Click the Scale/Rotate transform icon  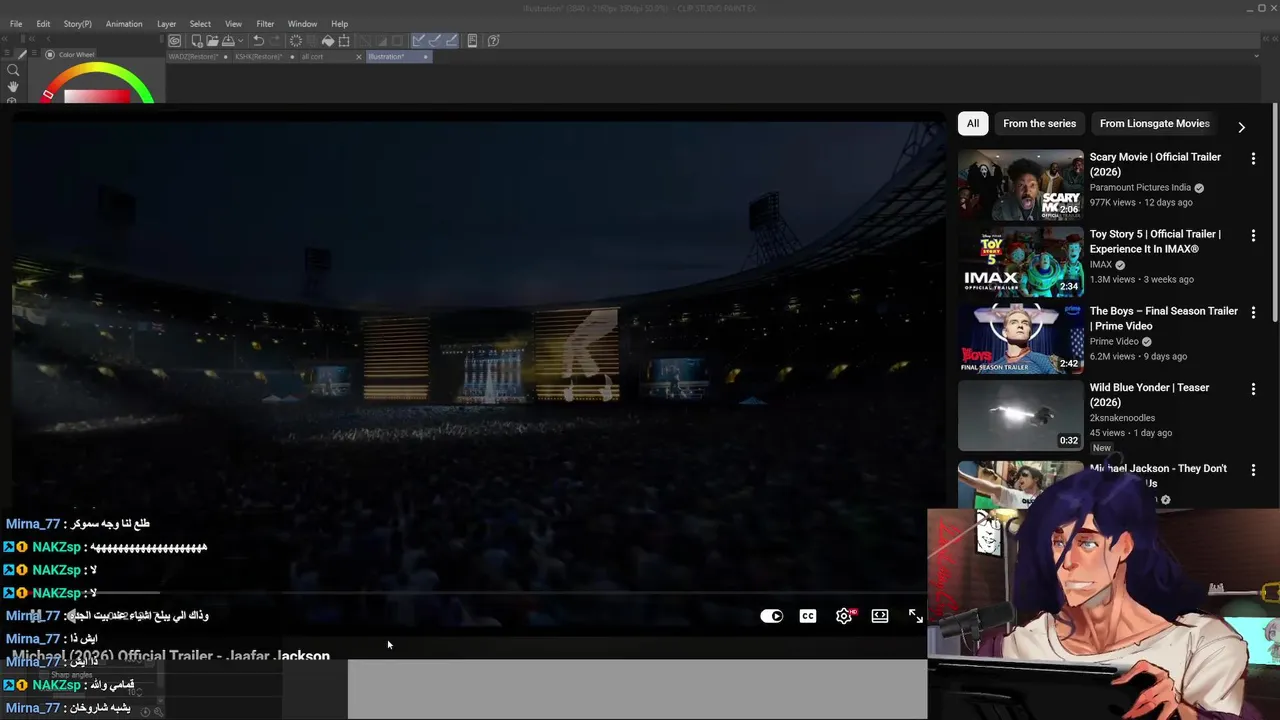coord(344,41)
